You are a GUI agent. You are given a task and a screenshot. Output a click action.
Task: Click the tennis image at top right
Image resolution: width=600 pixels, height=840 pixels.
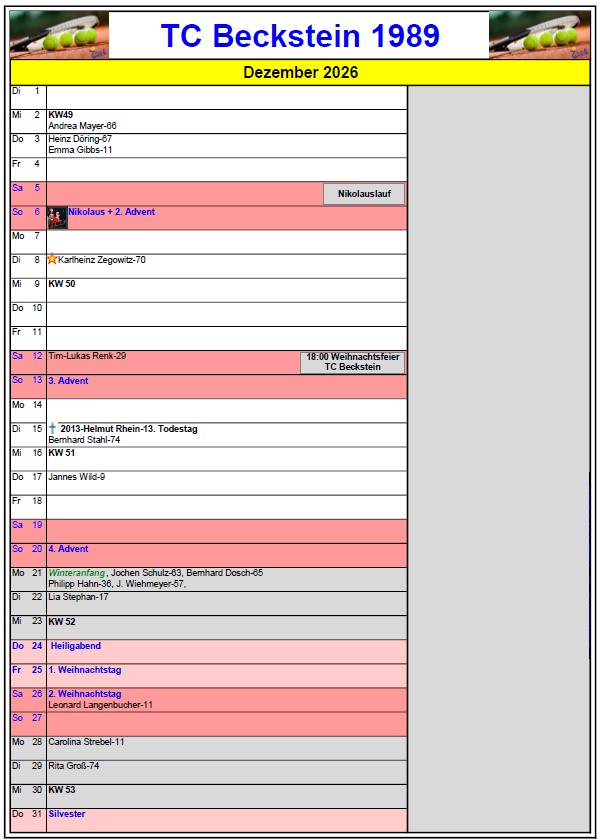pyautogui.click(x=539, y=36)
